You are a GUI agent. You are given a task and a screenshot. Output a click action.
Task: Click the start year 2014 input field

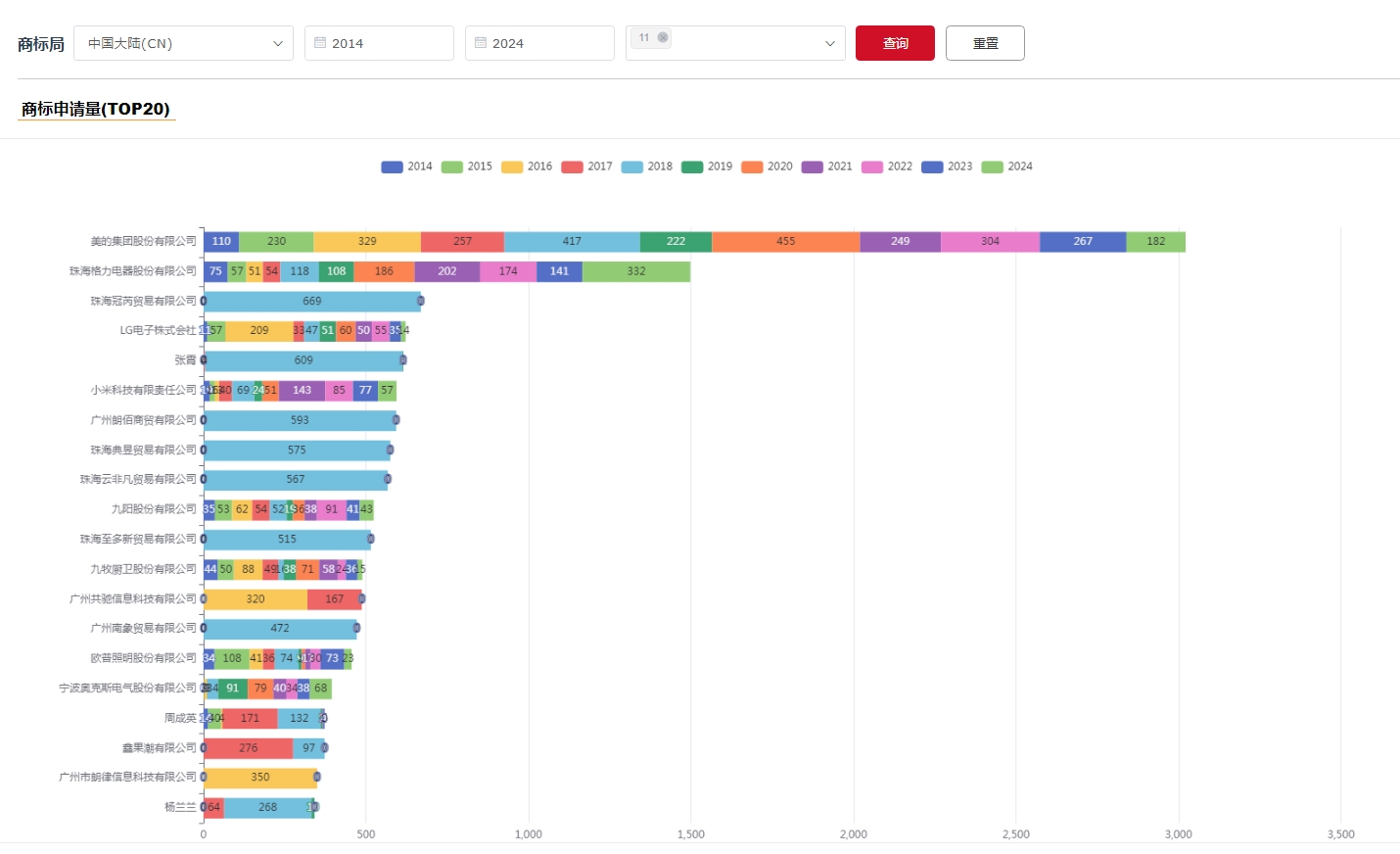[x=387, y=43]
